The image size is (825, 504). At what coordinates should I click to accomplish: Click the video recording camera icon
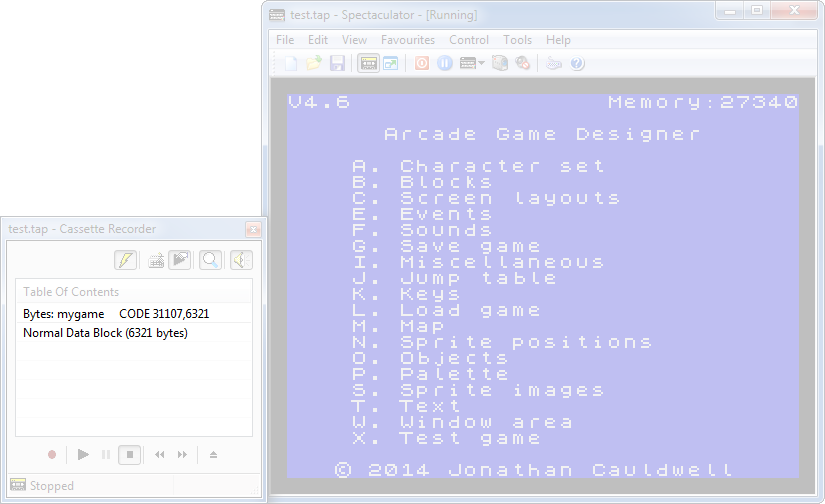[x=500, y=64]
